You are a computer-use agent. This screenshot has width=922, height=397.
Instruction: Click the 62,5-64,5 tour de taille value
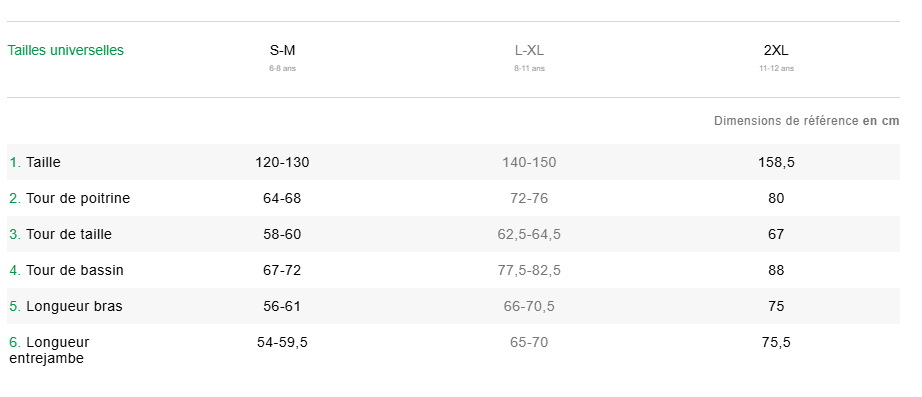coord(529,234)
